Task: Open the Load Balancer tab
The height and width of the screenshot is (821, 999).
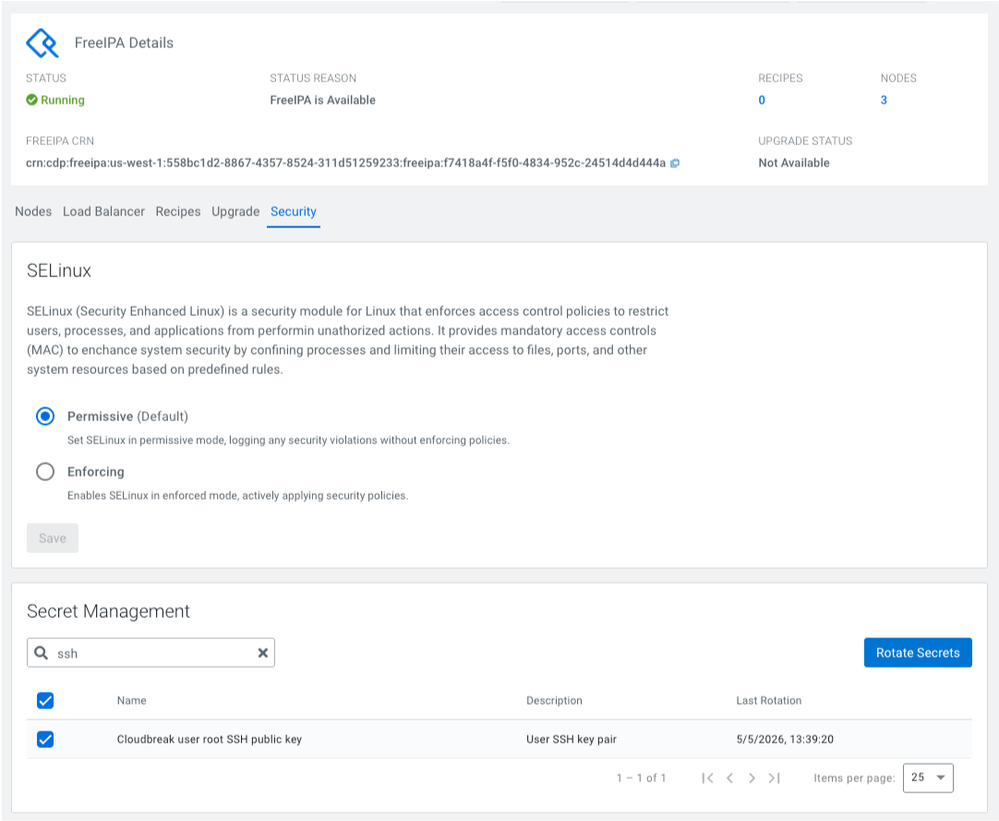Action: tap(104, 211)
